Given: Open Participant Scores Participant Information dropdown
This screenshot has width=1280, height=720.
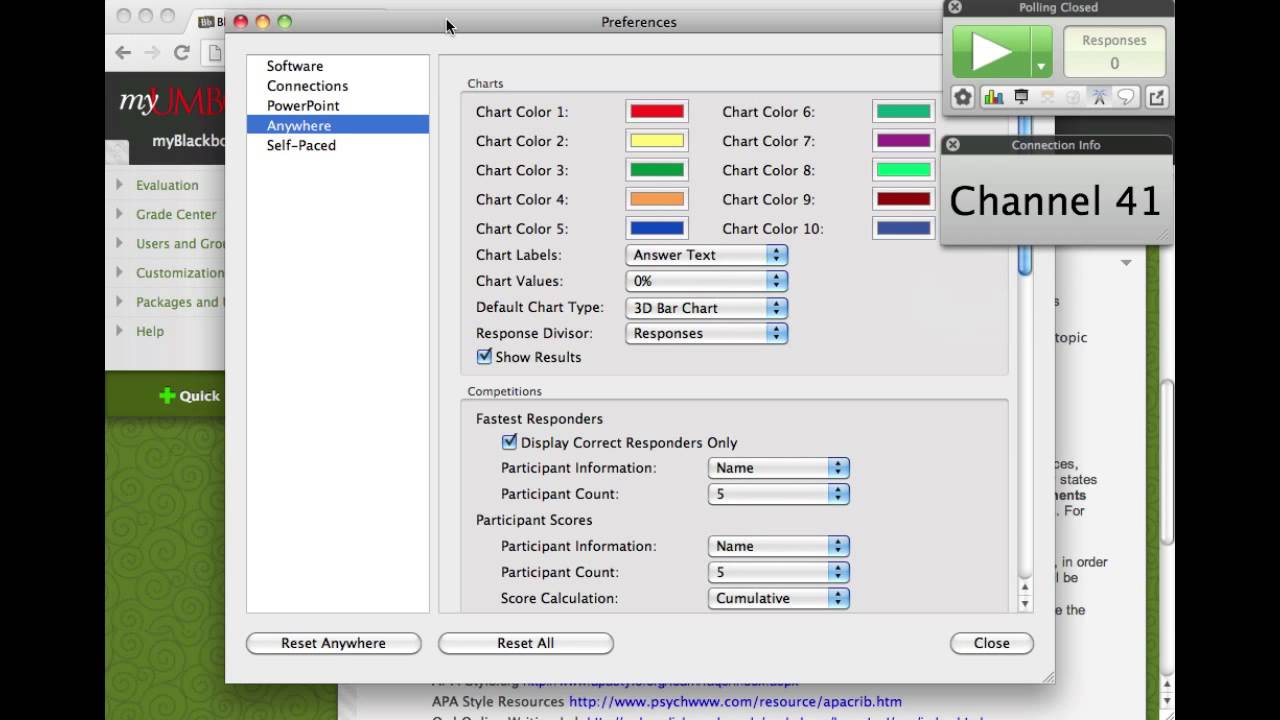Looking at the screenshot, I should pos(779,546).
